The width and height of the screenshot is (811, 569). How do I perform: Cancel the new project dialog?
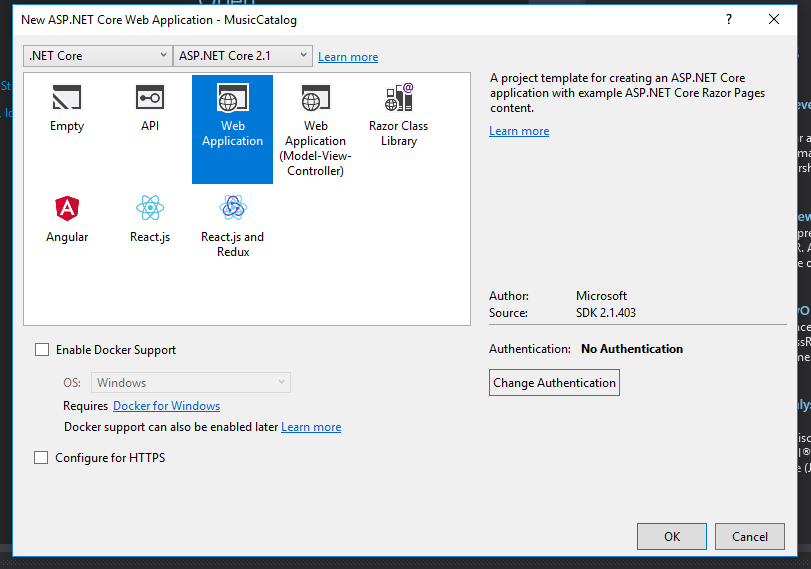tap(750, 536)
